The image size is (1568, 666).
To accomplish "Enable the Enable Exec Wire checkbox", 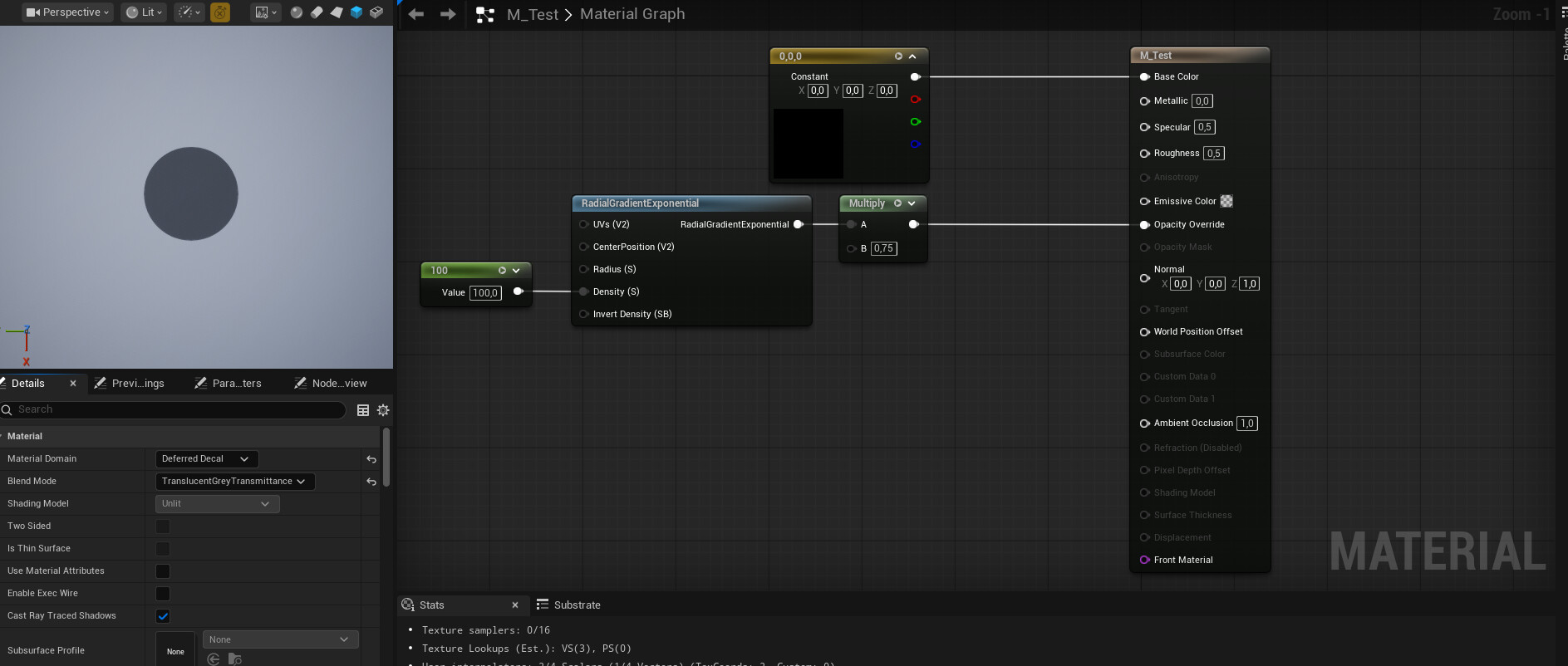I will click(163, 594).
